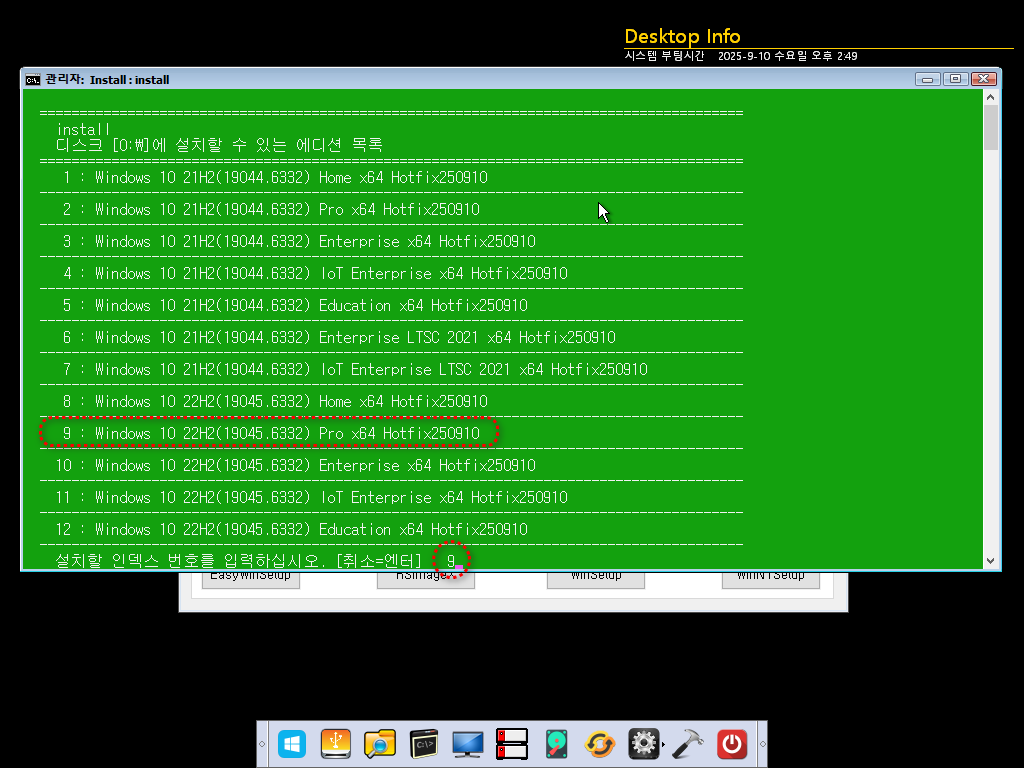Click the console scrollbar up arrow
This screenshot has width=1024, height=768.
point(991,97)
